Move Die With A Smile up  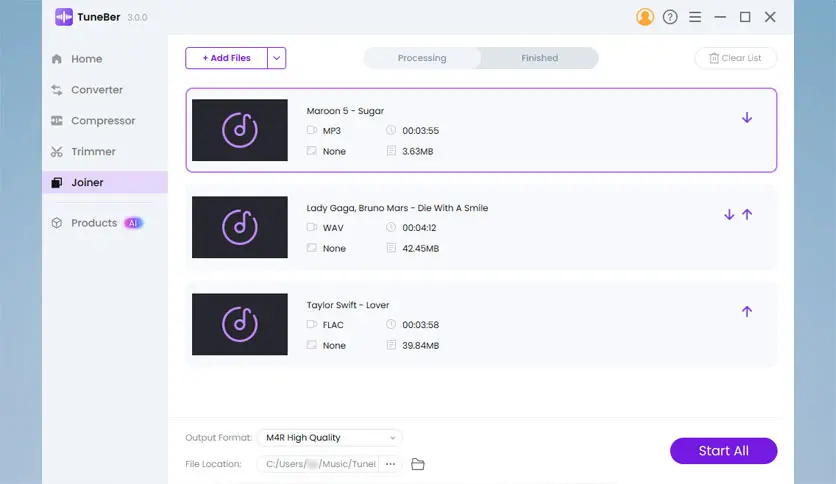pyautogui.click(x=747, y=214)
